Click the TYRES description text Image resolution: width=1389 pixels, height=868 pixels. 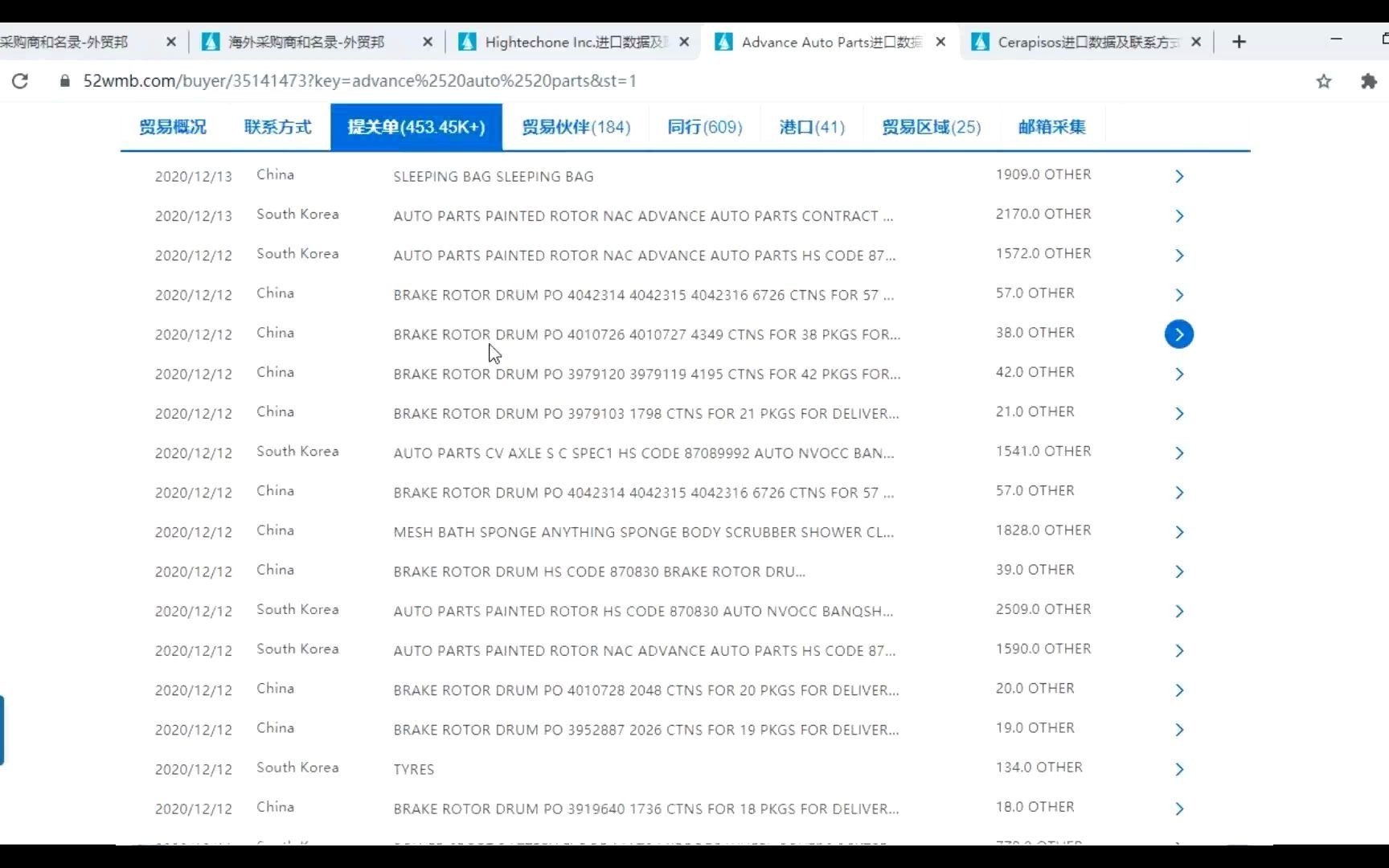click(x=414, y=769)
